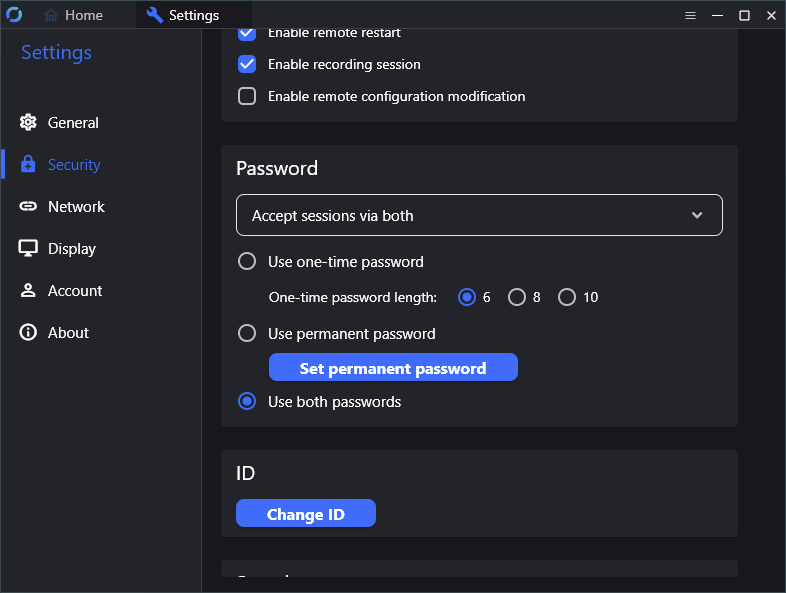Choose one-time password length 8
Image resolution: width=786 pixels, height=593 pixels.
517,297
